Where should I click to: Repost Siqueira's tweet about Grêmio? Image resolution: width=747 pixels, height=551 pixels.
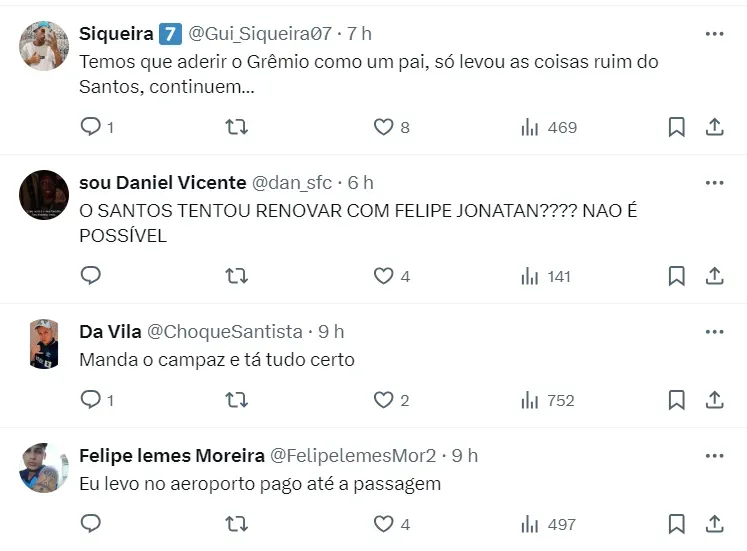[237, 127]
